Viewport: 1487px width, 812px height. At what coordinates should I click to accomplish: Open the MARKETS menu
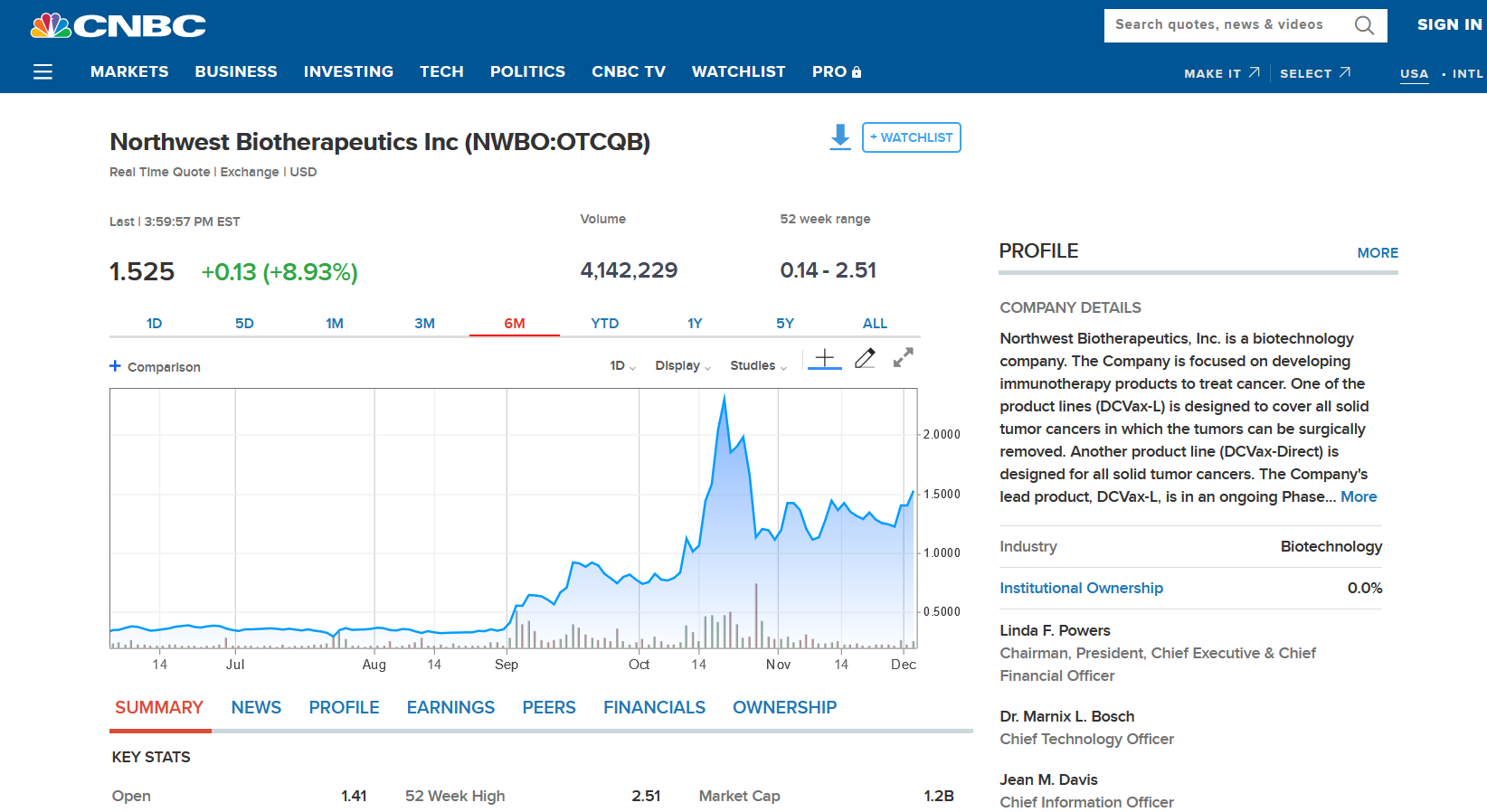(x=129, y=71)
